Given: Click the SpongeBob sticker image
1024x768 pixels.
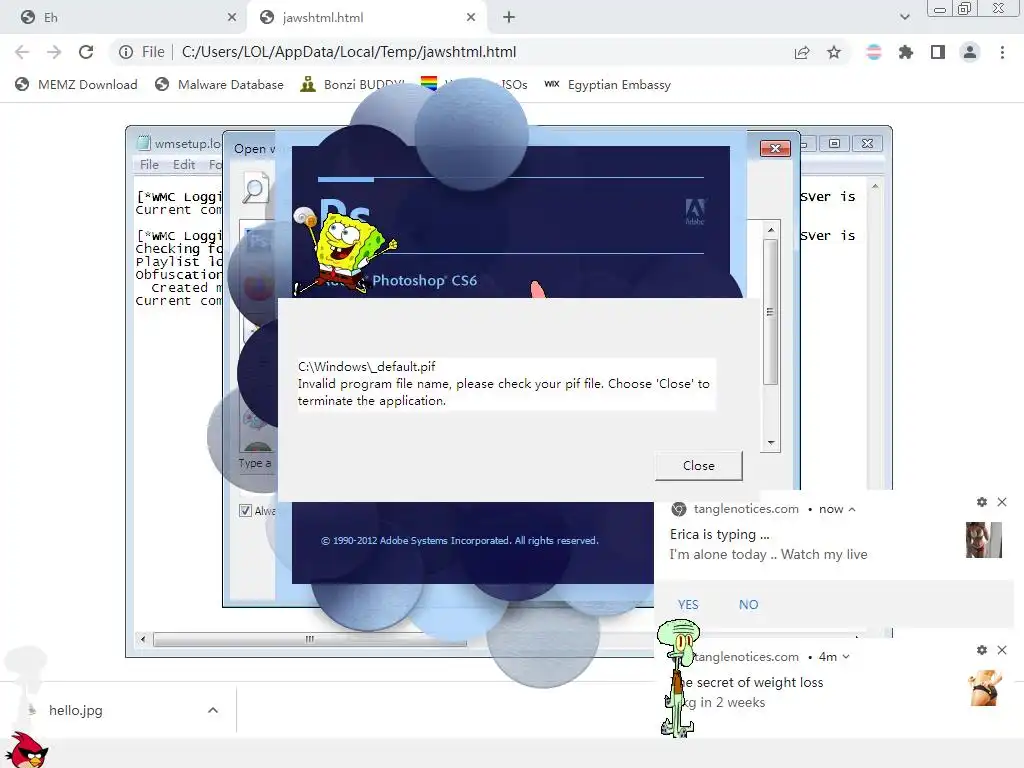Looking at the screenshot, I should (x=345, y=251).
